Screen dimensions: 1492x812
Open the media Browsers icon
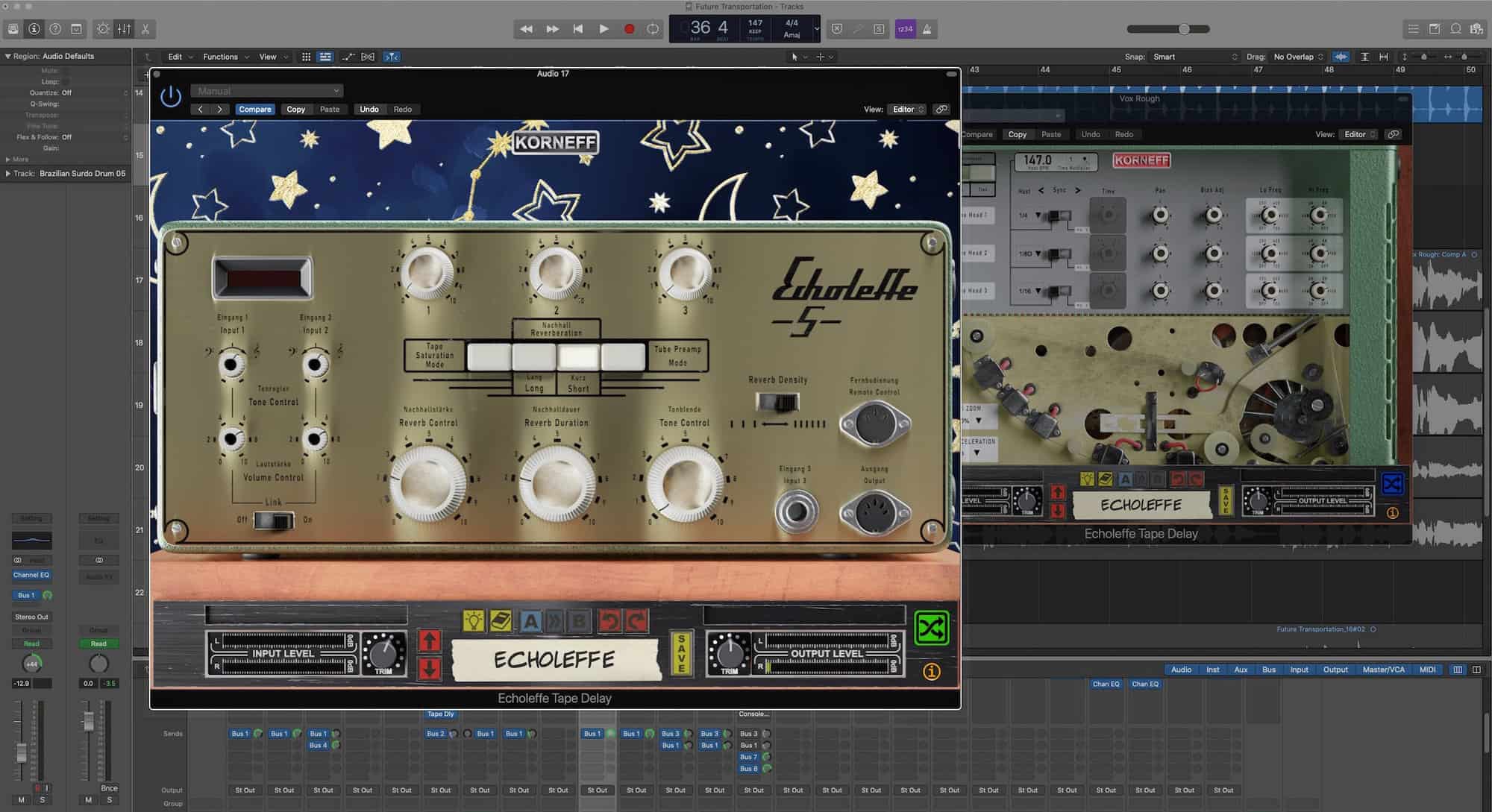(x=1476, y=29)
